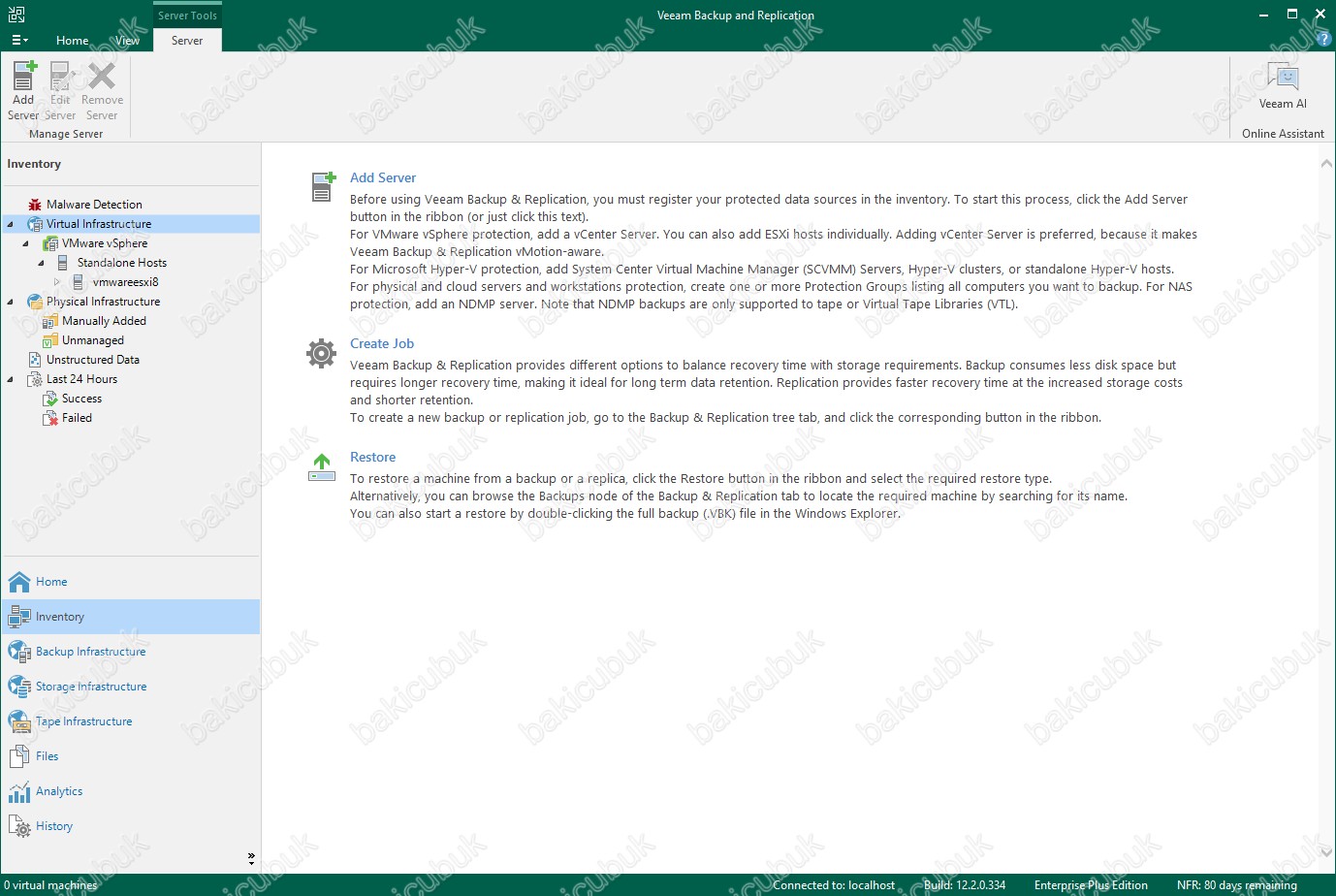Click the Edit Server ribbon icon

[x=61, y=76]
